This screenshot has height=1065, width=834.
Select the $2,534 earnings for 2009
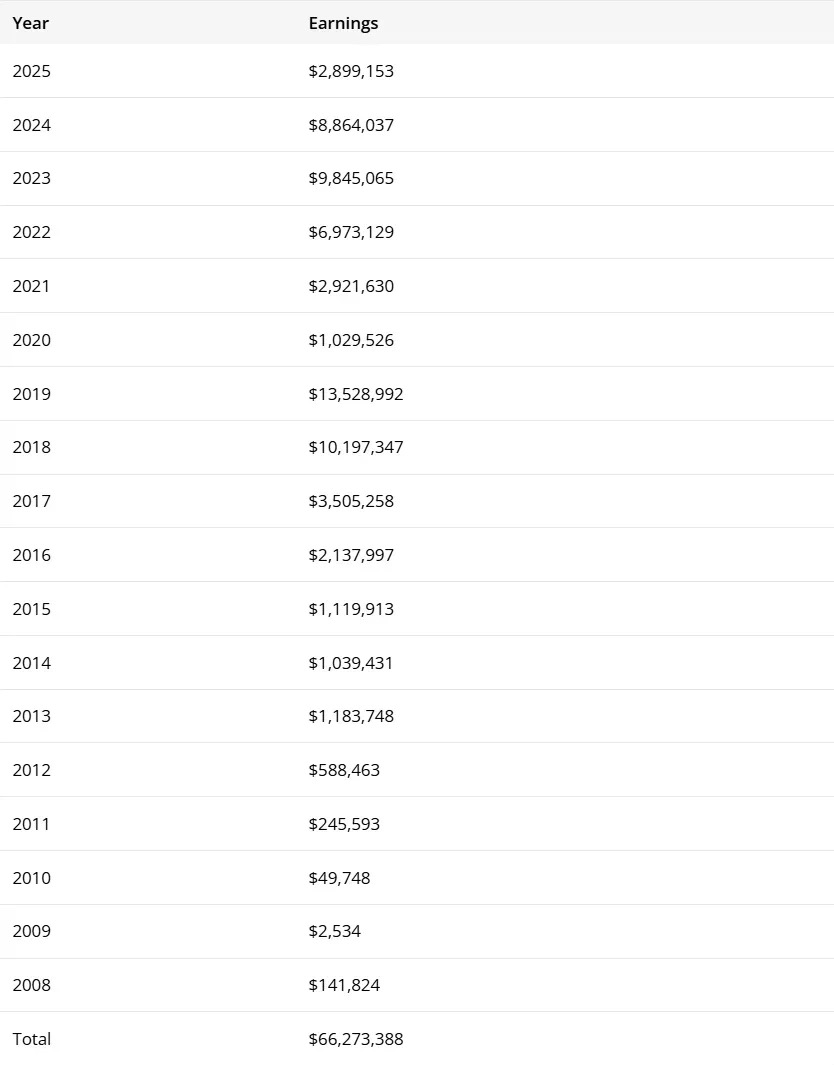[335, 931]
